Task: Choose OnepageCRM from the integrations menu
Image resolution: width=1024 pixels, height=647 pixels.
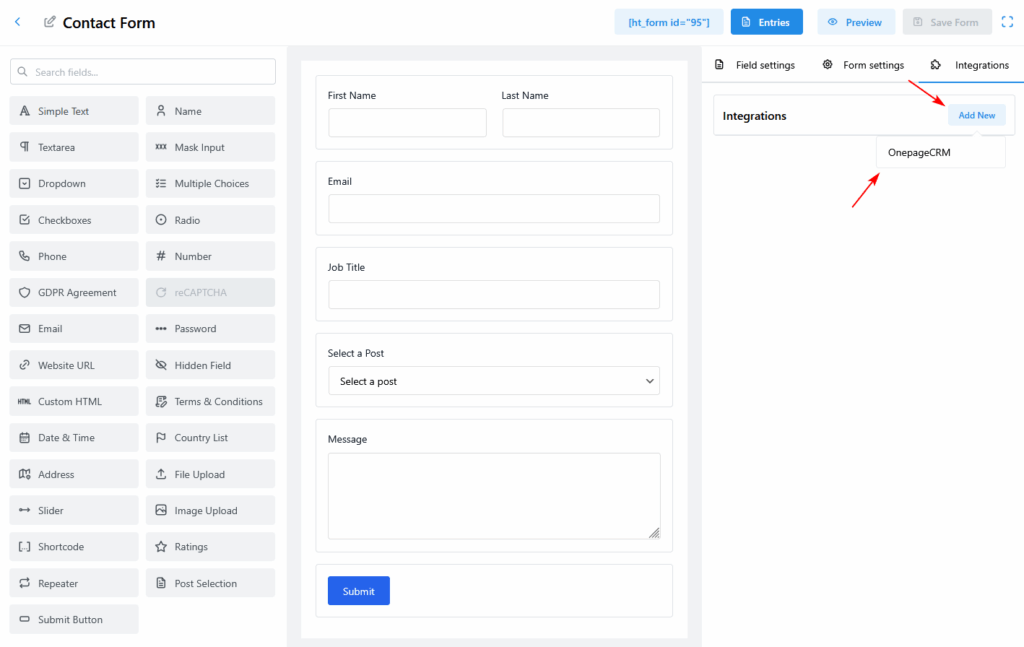Action: click(x=918, y=152)
